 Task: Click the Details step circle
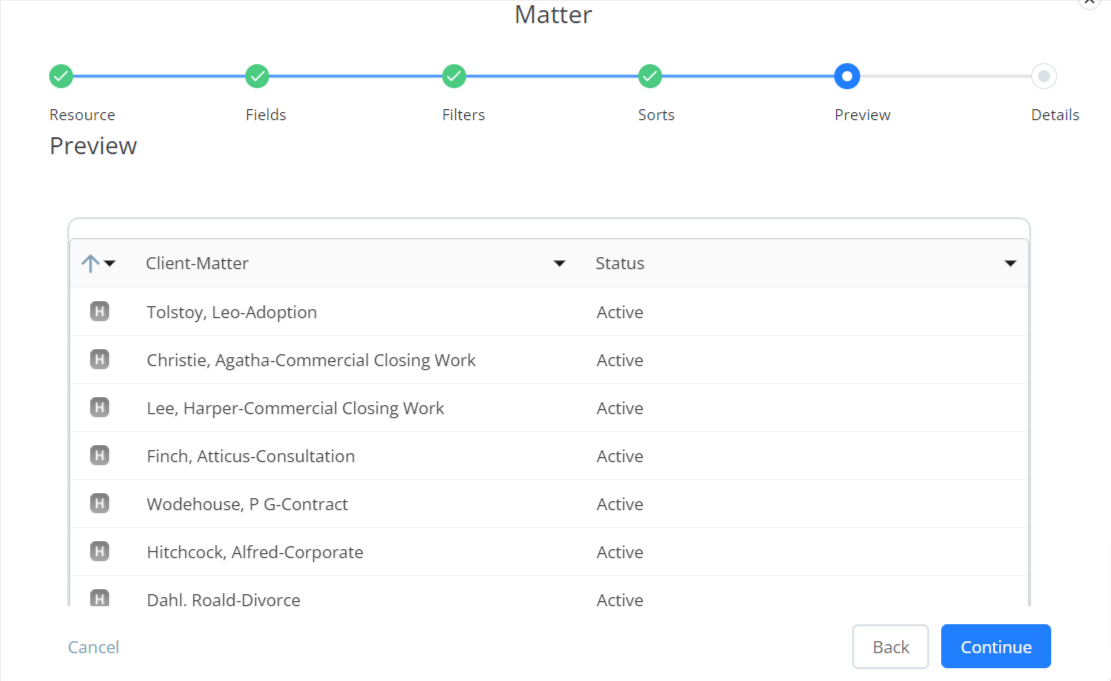(x=1044, y=76)
